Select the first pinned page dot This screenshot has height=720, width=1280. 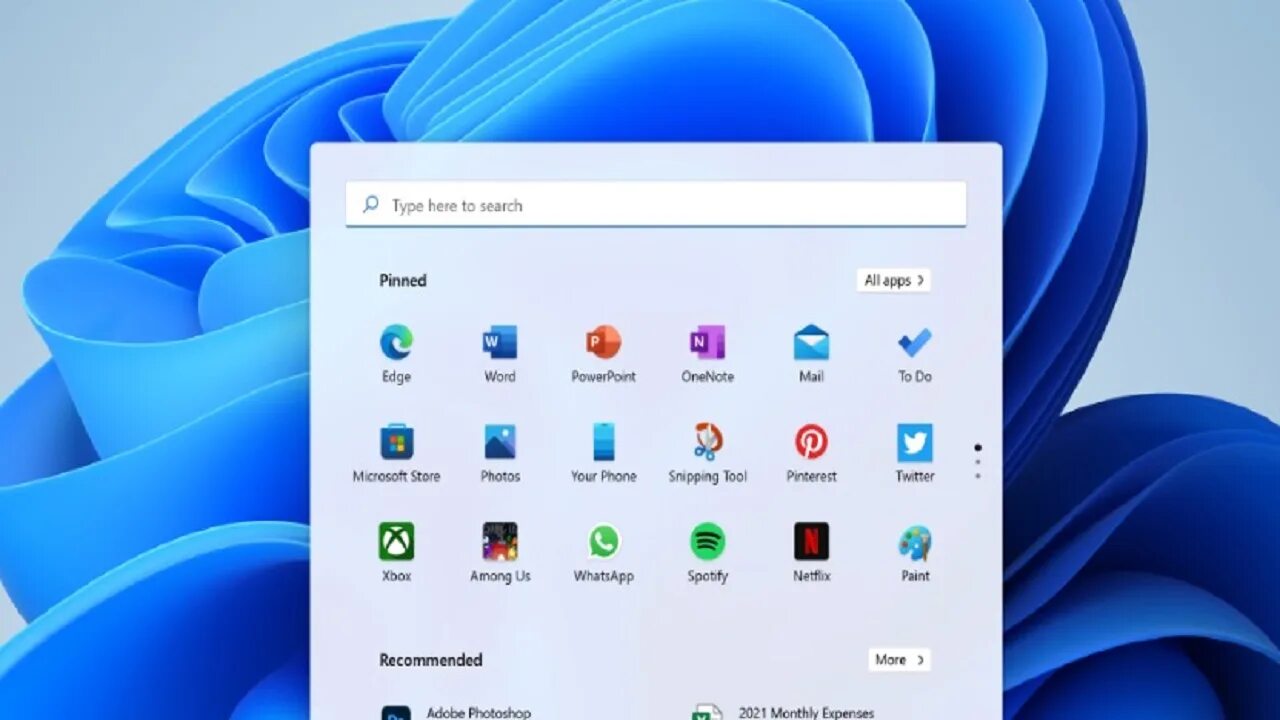pos(977,448)
